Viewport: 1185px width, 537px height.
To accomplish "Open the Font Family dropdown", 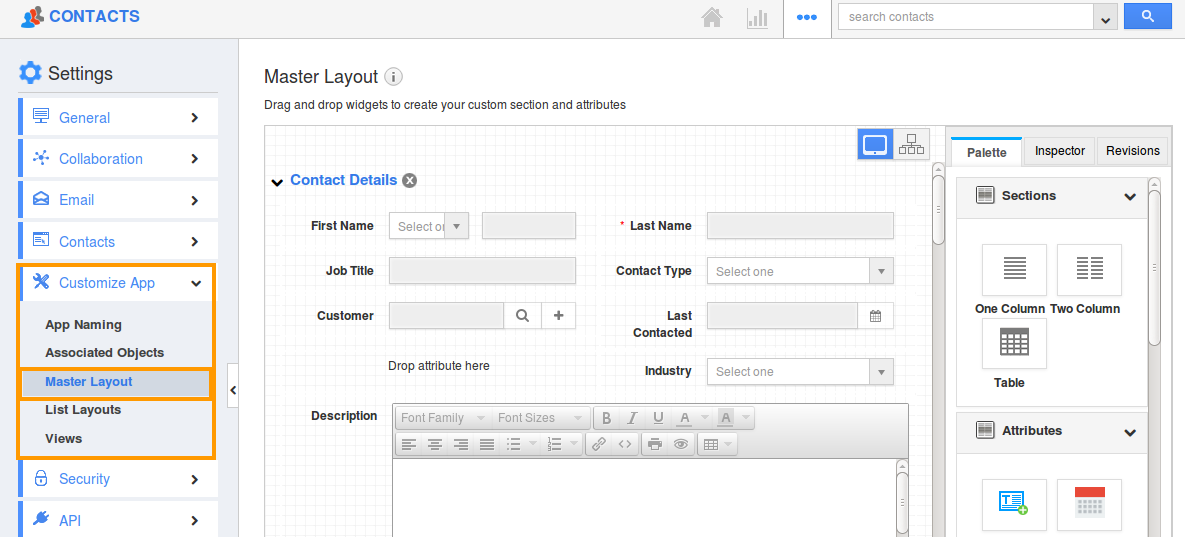I will [443, 418].
